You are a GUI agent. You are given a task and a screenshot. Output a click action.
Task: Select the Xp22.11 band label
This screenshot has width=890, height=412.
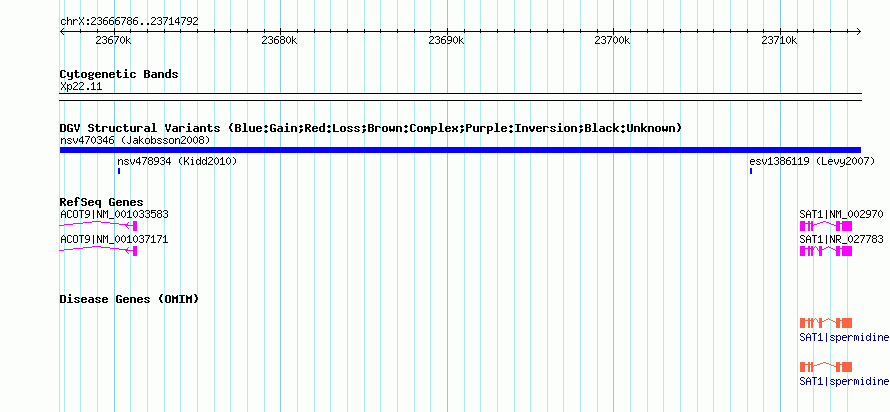click(81, 87)
